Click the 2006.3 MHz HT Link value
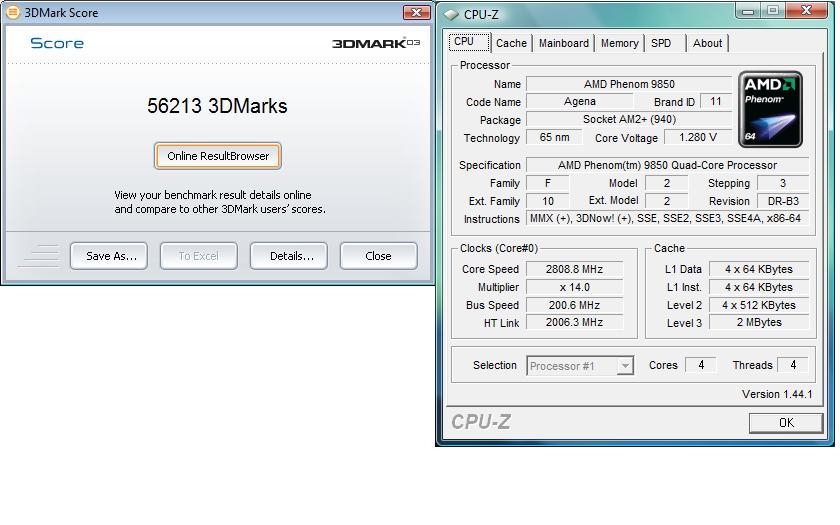This screenshot has width=840, height=525. pyautogui.click(x=574, y=322)
